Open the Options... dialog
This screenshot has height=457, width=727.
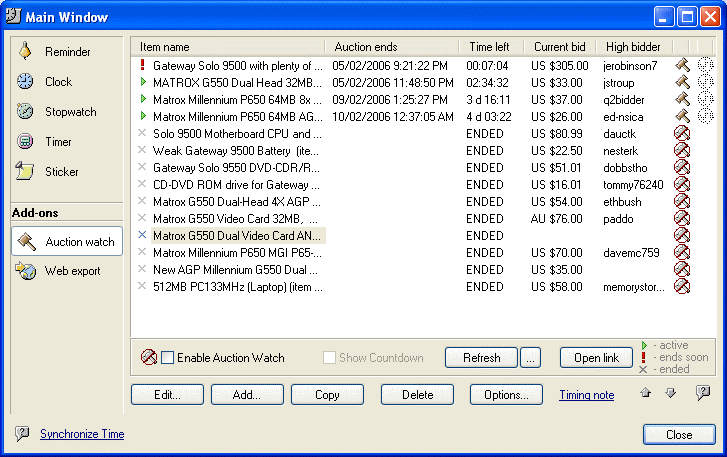(x=506, y=394)
